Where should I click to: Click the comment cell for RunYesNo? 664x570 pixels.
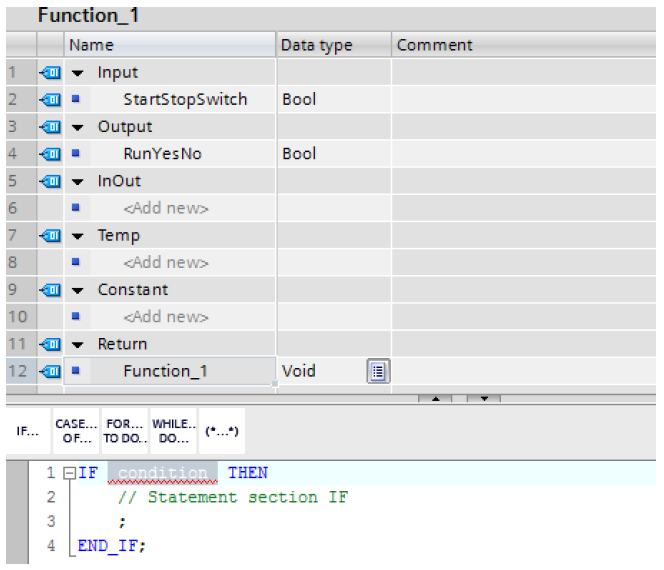(x=524, y=154)
